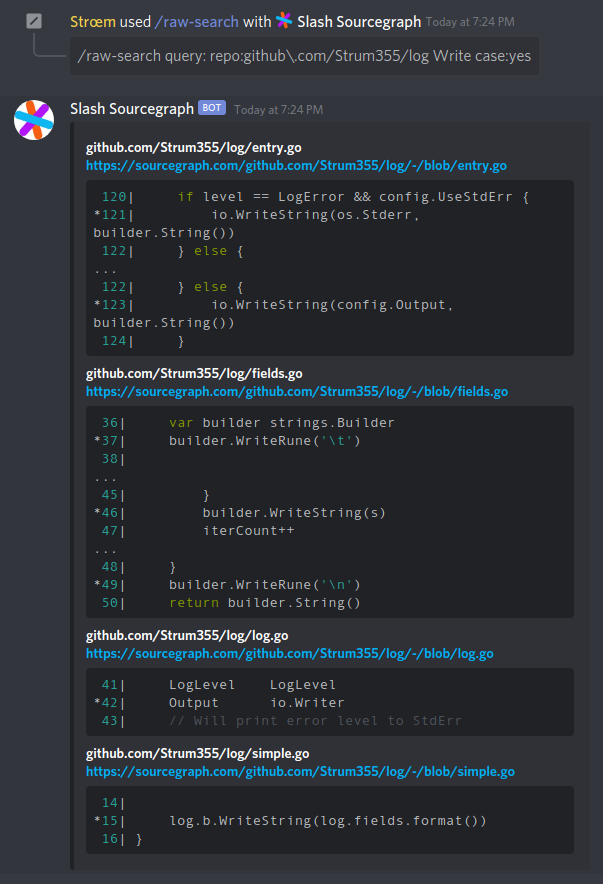The width and height of the screenshot is (603, 884).
Task: Click line 41 LogLevel LogLevel
Action: coord(219,685)
